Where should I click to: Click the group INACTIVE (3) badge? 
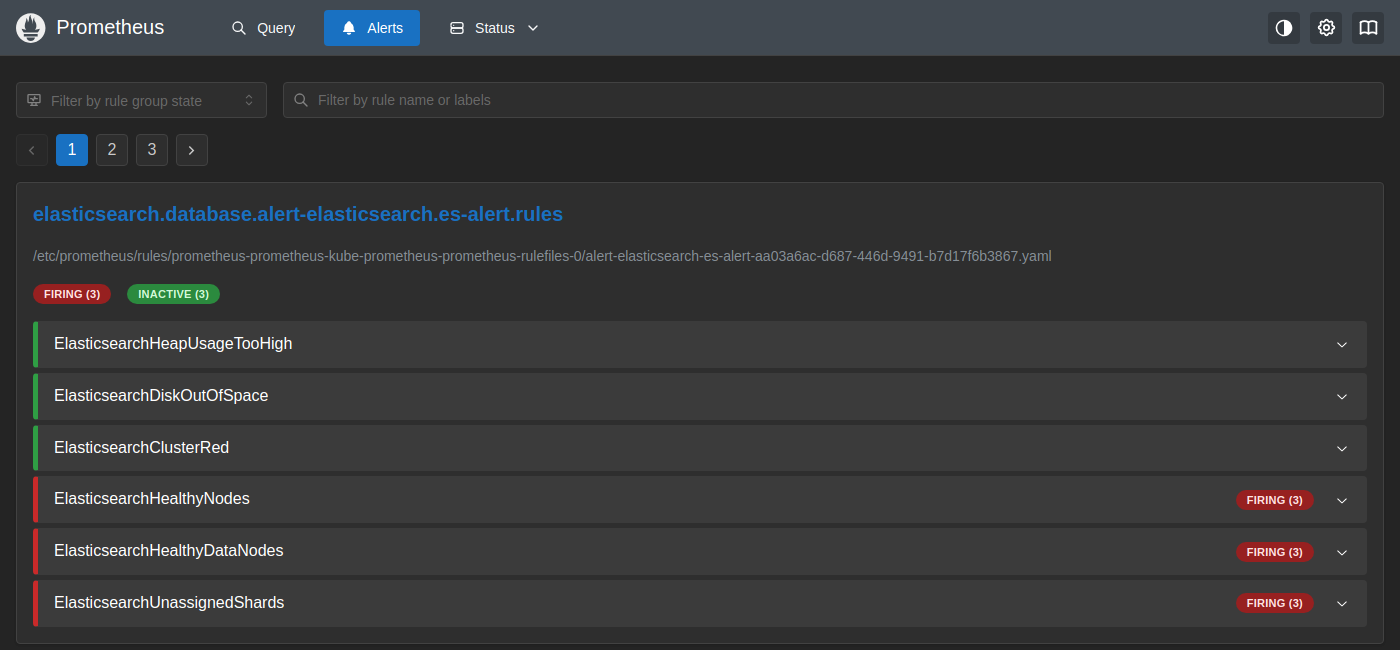coord(173,294)
